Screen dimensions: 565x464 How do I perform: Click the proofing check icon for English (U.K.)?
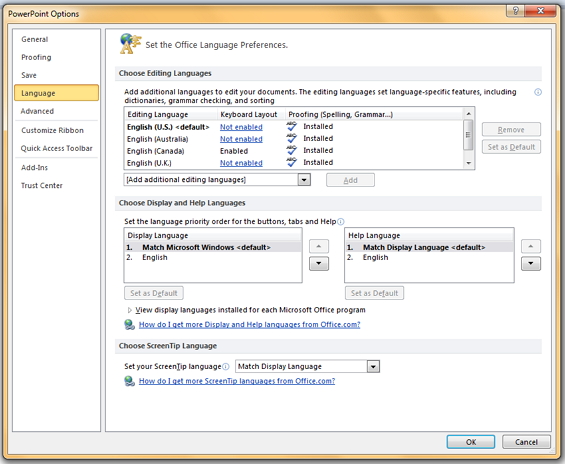click(x=292, y=162)
